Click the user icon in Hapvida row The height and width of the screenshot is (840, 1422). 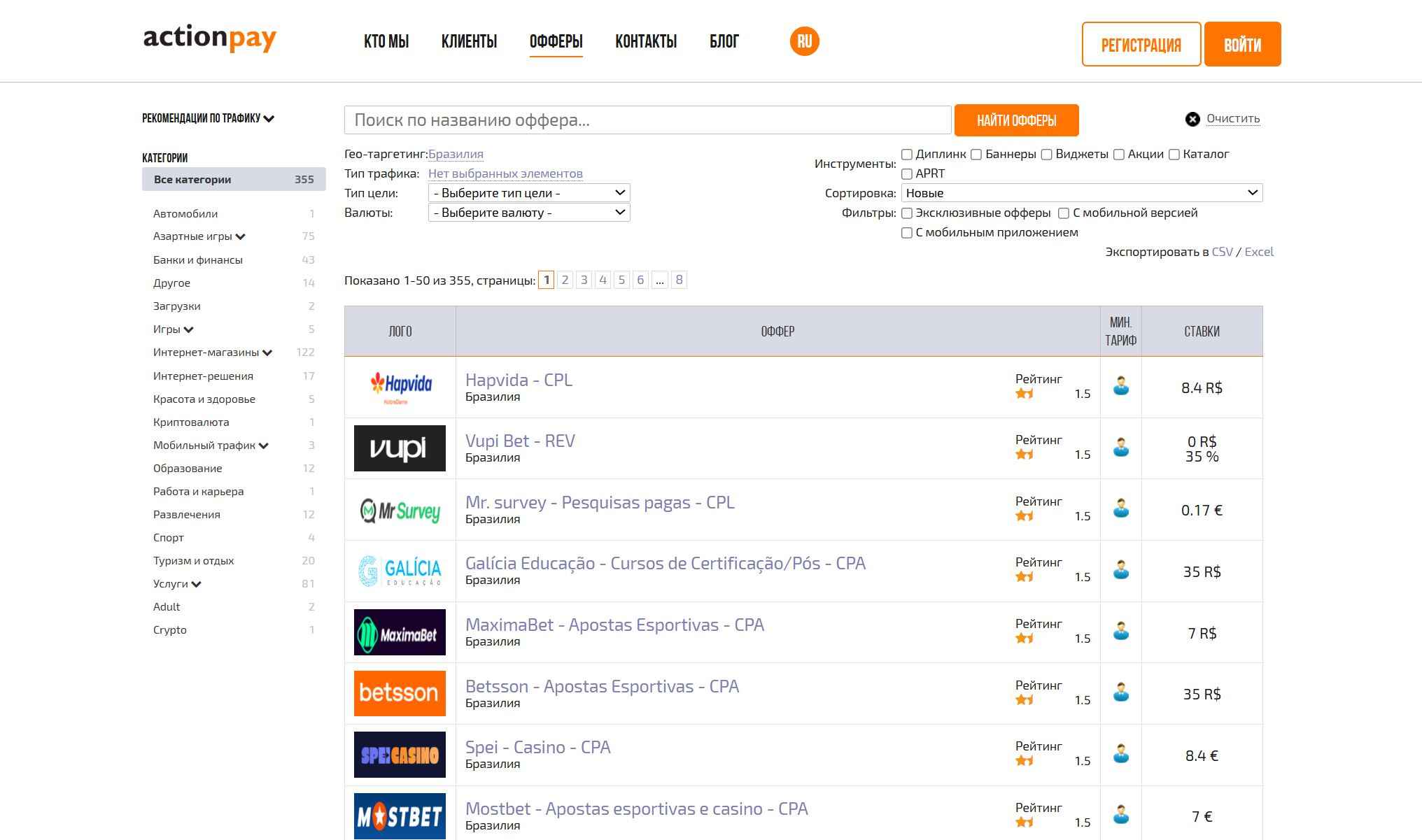1121,386
